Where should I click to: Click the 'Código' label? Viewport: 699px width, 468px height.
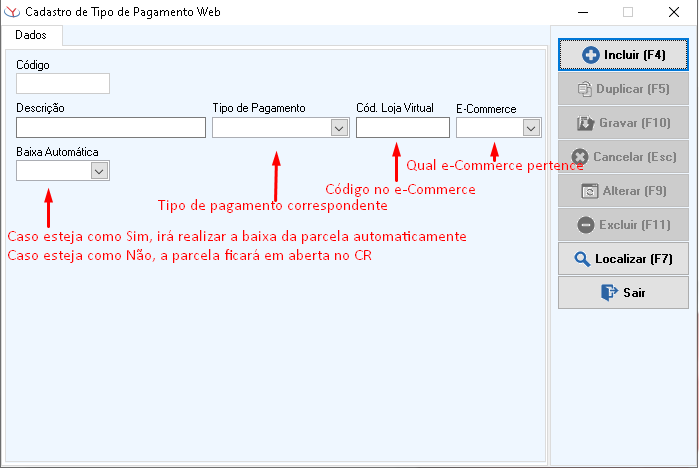click(33, 65)
